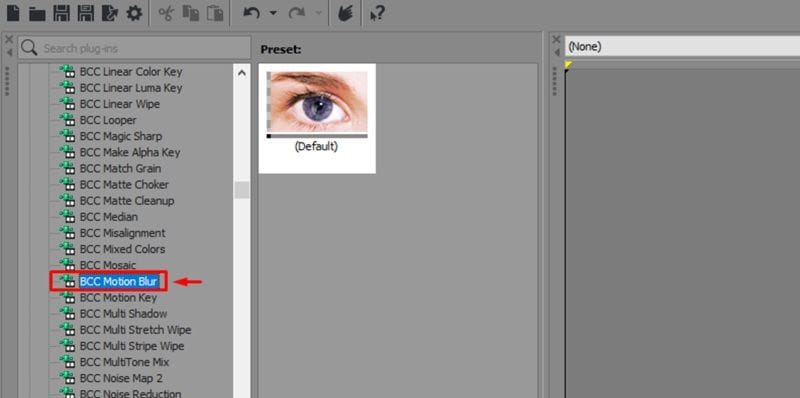Select BCC Mixed Colors
This screenshot has width=800, height=398.
[122, 250]
